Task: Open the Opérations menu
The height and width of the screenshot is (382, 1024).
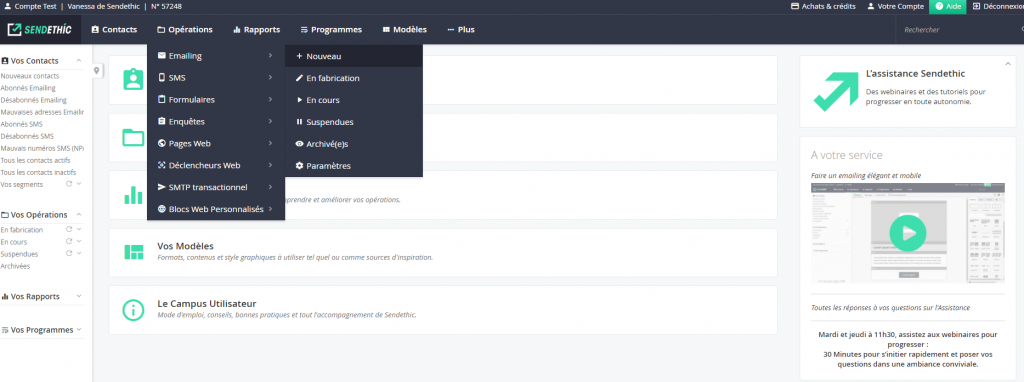Action: pos(185,29)
